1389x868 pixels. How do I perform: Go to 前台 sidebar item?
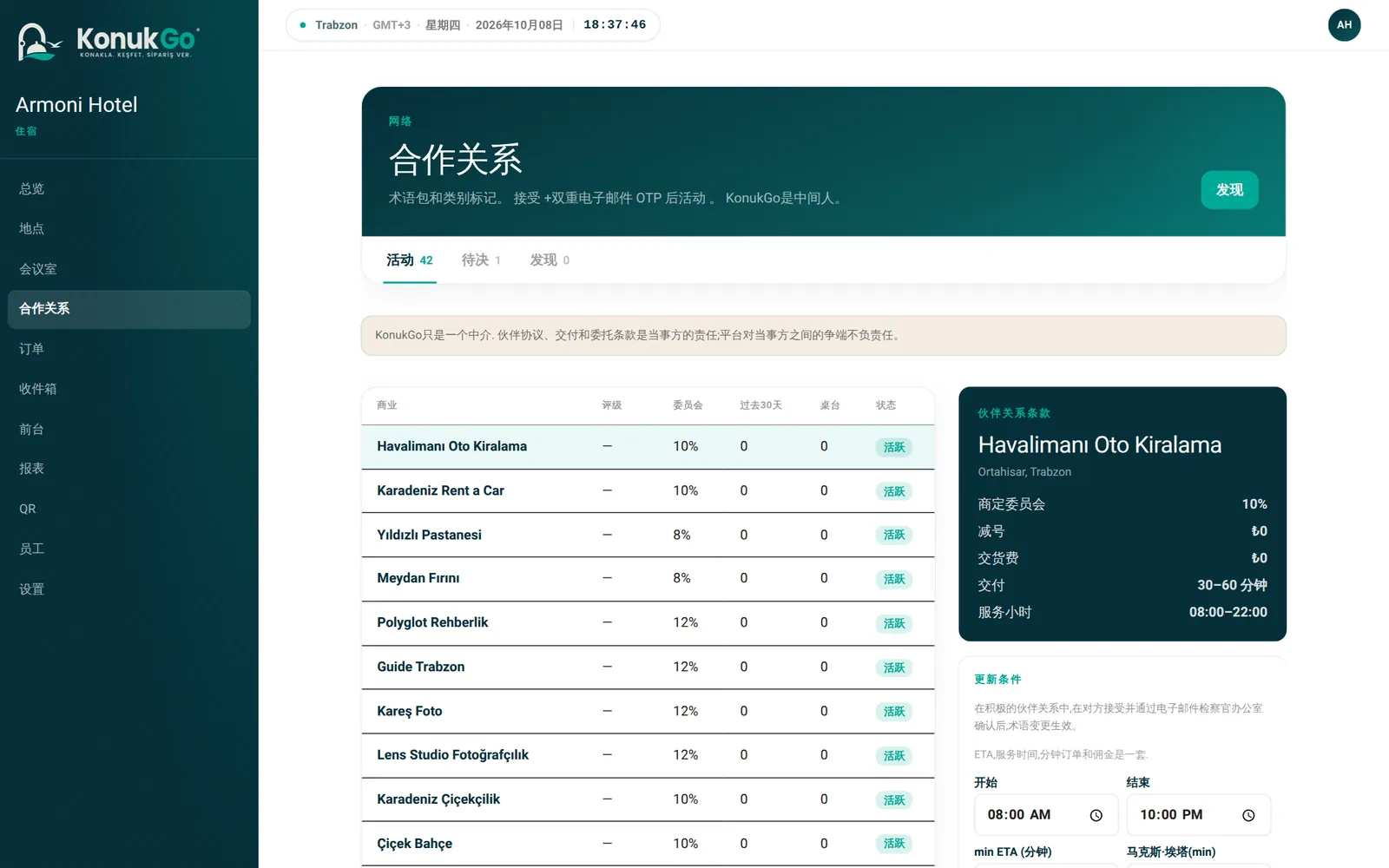pyautogui.click(x=128, y=429)
